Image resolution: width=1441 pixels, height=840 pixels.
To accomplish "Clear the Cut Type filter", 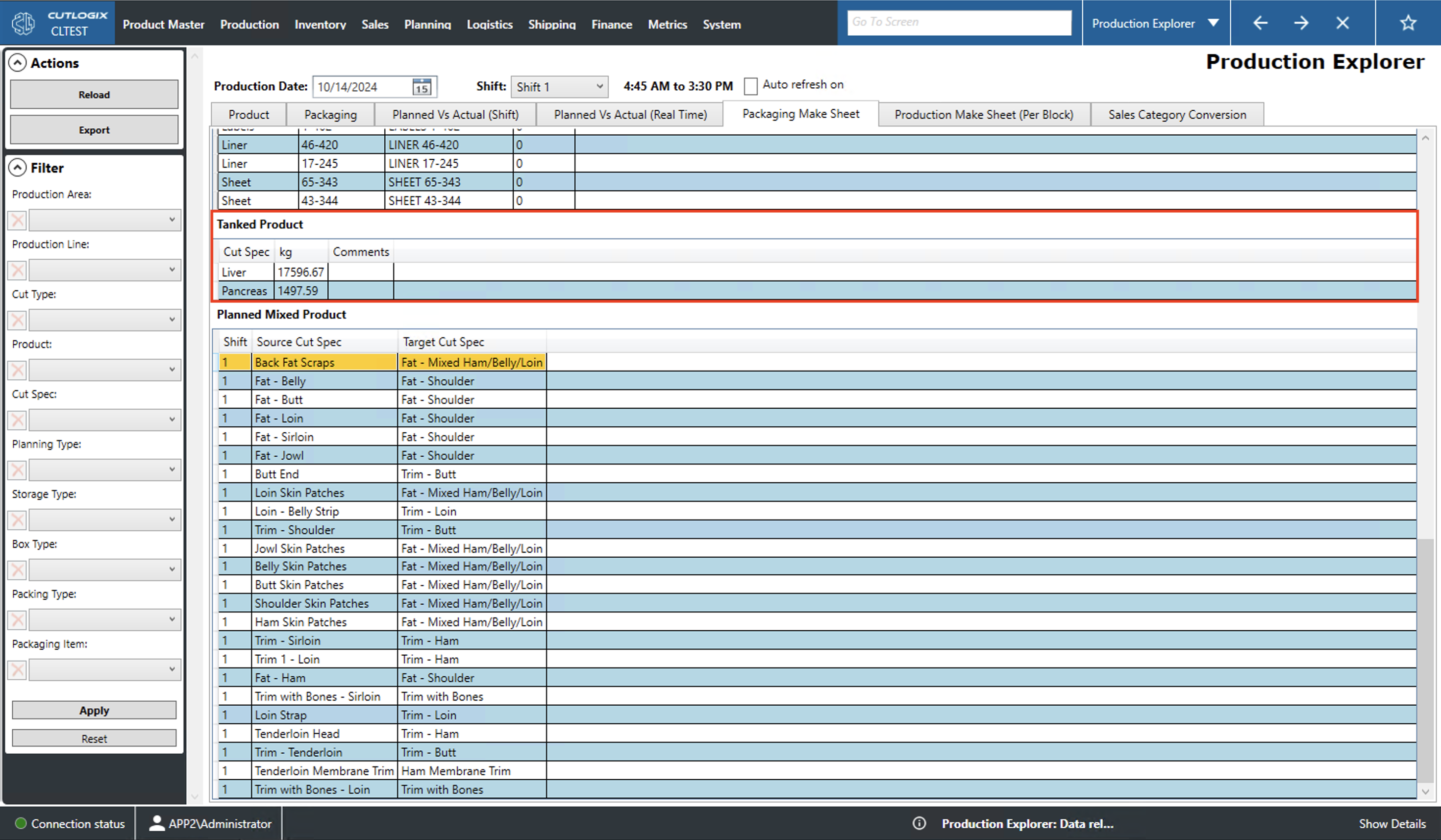I will 17,320.
